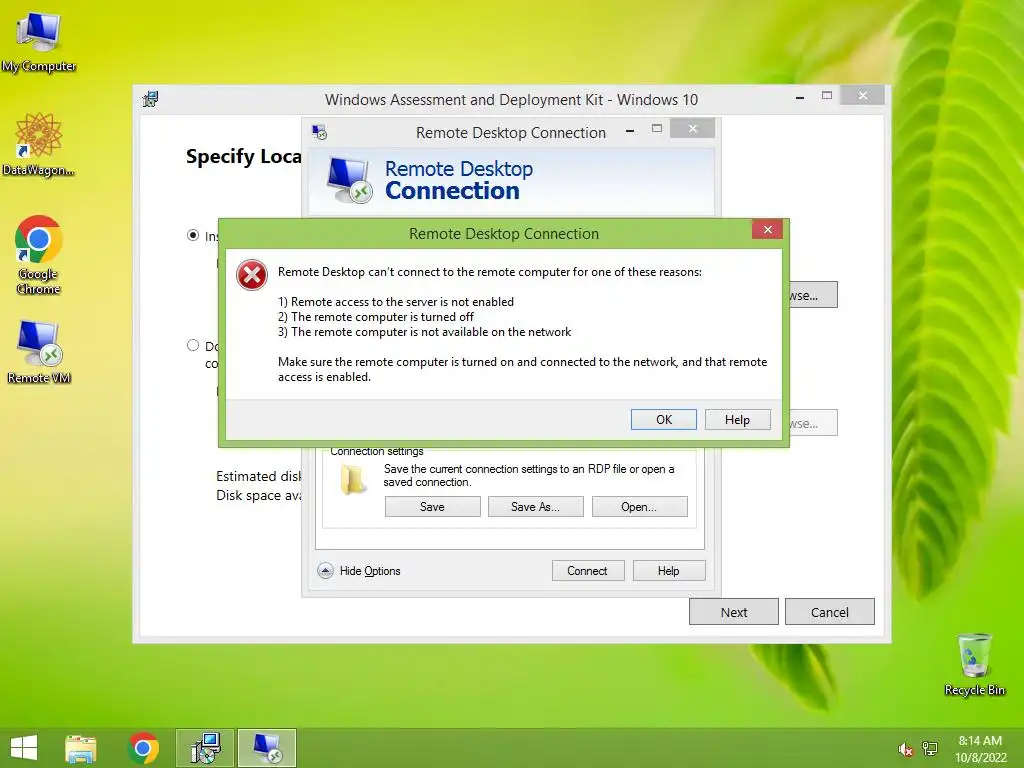
Task: Click the Save As... button
Action: click(x=536, y=507)
